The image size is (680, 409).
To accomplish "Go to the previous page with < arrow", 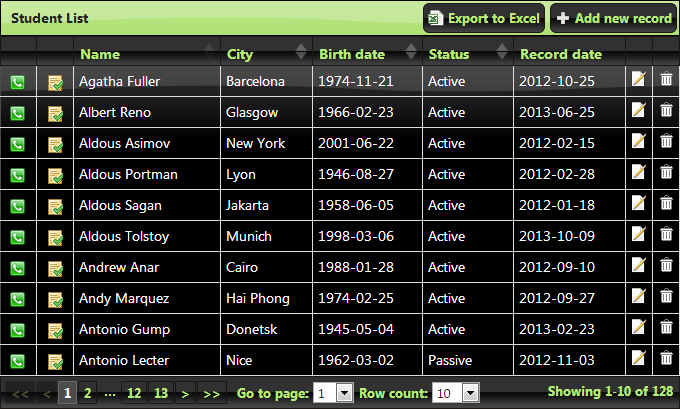I will pyautogui.click(x=47, y=393).
